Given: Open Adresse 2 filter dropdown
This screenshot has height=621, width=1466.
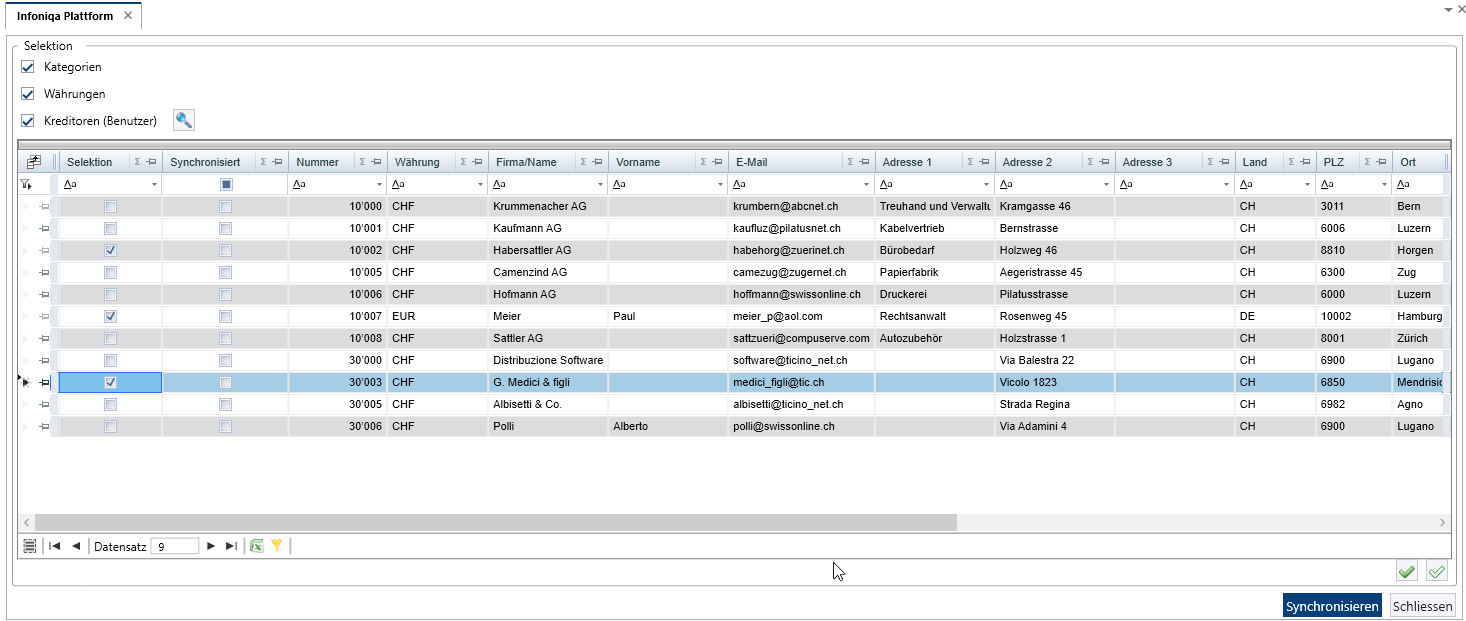Looking at the screenshot, I should click(x=1108, y=185).
